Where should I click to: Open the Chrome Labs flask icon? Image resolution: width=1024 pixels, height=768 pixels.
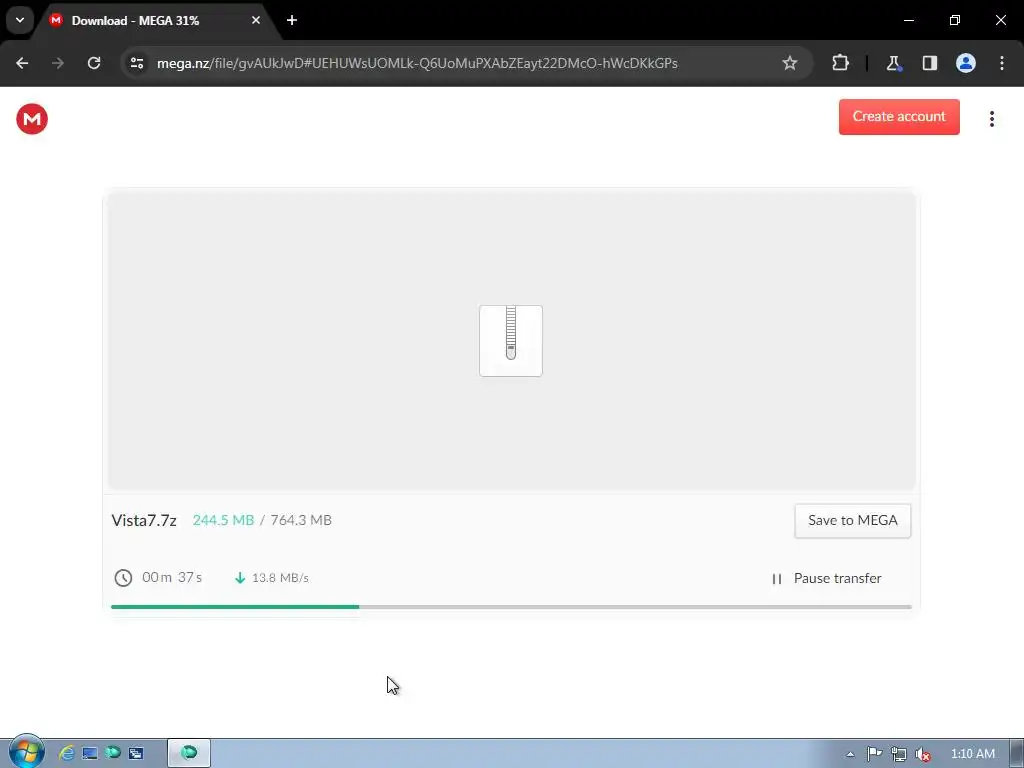(893, 63)
